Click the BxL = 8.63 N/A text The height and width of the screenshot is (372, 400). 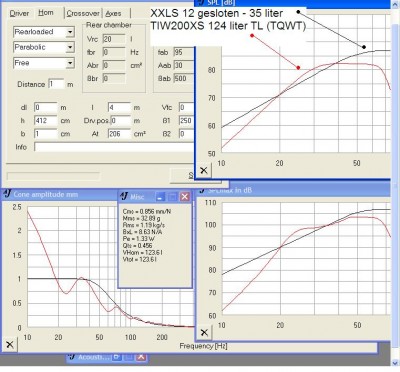143,232
